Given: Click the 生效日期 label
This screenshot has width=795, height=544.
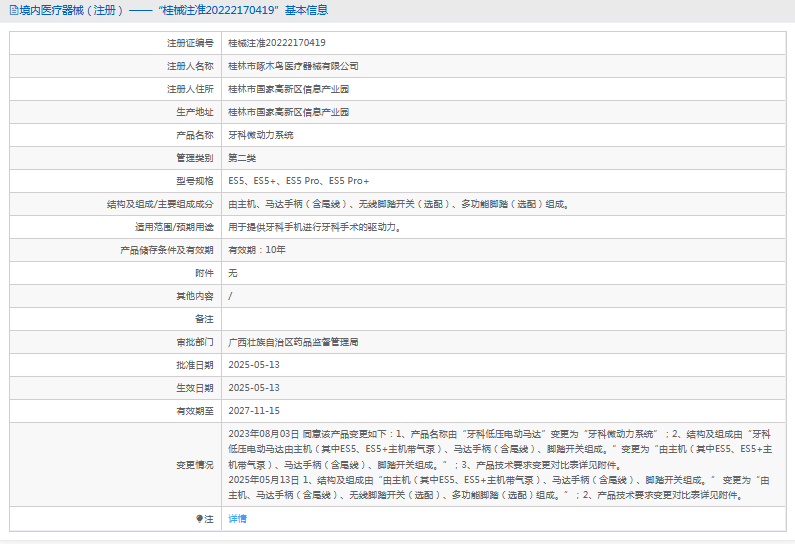Looking at the screenshot, I should (x=195, y=388).
